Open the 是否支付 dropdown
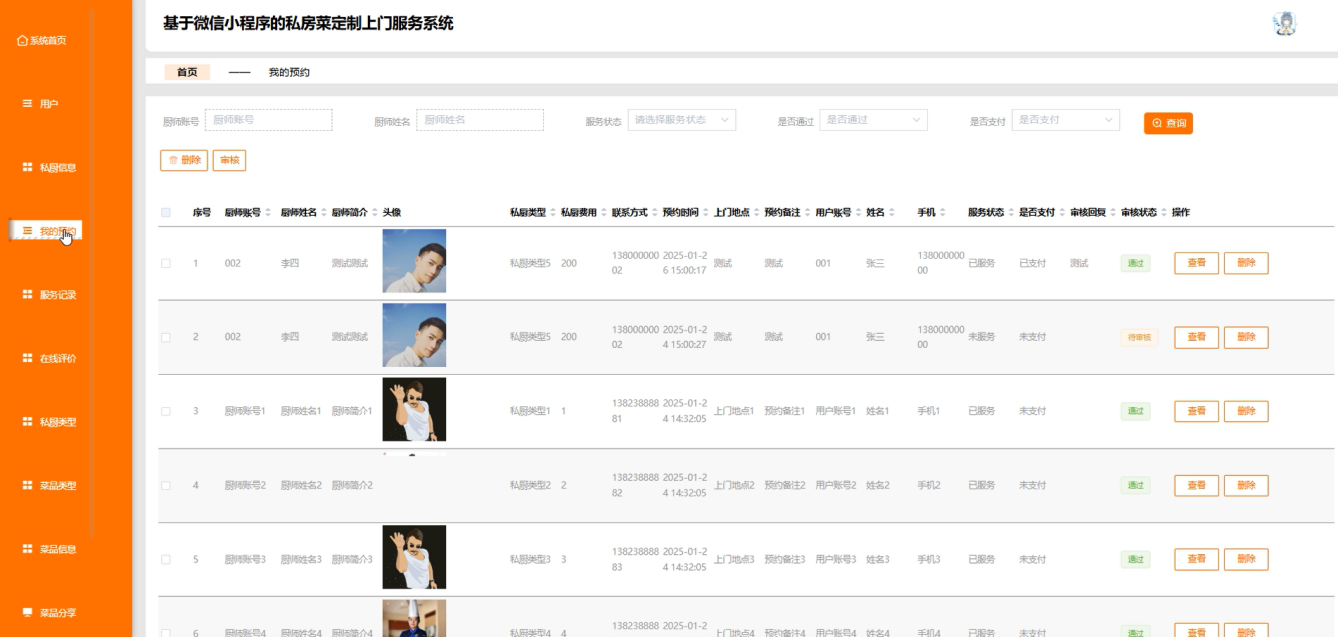The height and width of the screenshot is (637, 1338). click(1066, 120)
